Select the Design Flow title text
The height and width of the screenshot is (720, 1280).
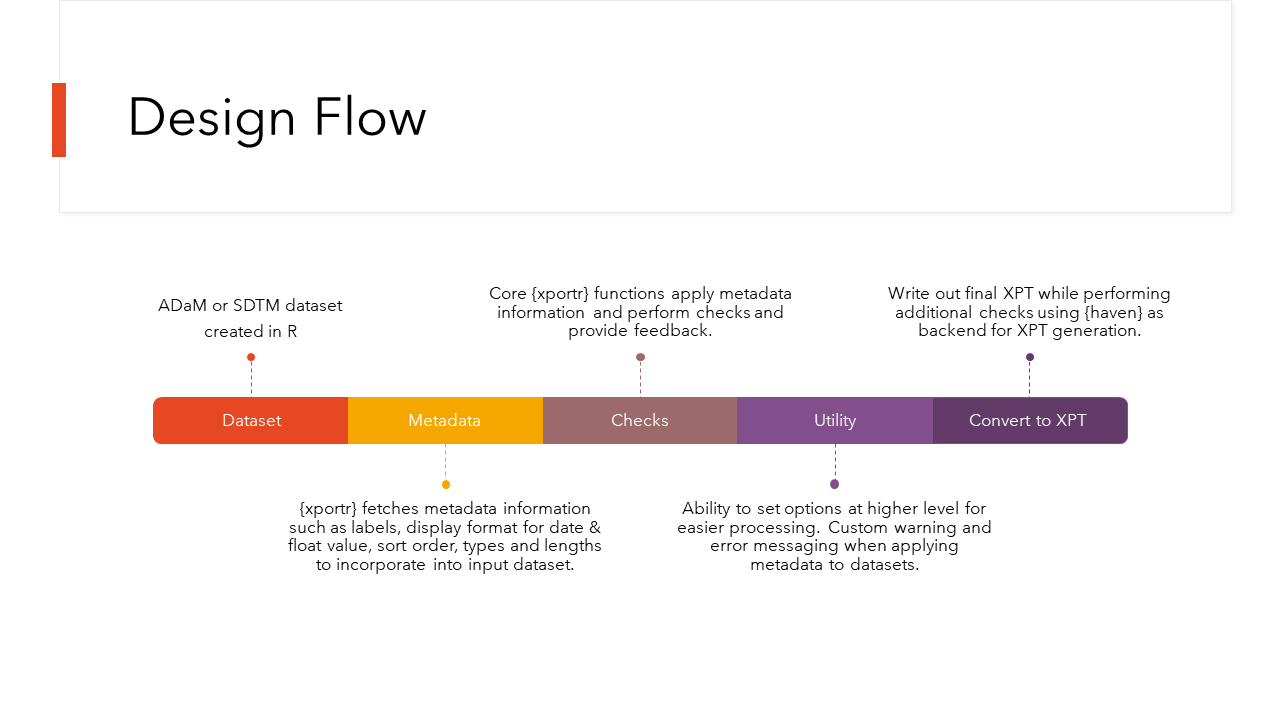pyautogui.click(x=277, y=117)
